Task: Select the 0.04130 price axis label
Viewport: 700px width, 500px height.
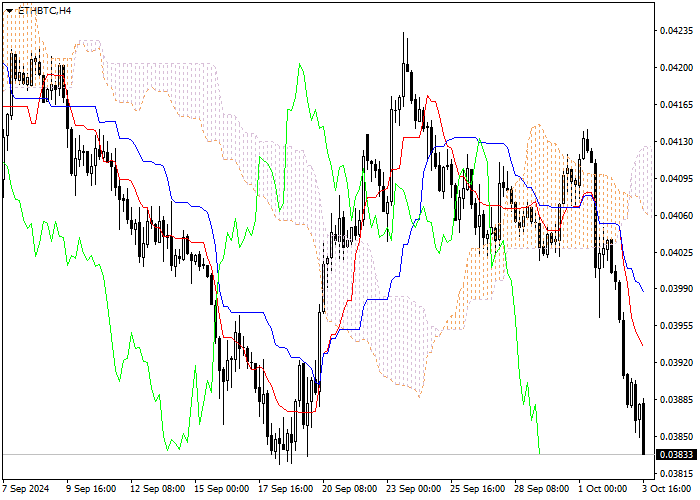Action: [677, 142]
